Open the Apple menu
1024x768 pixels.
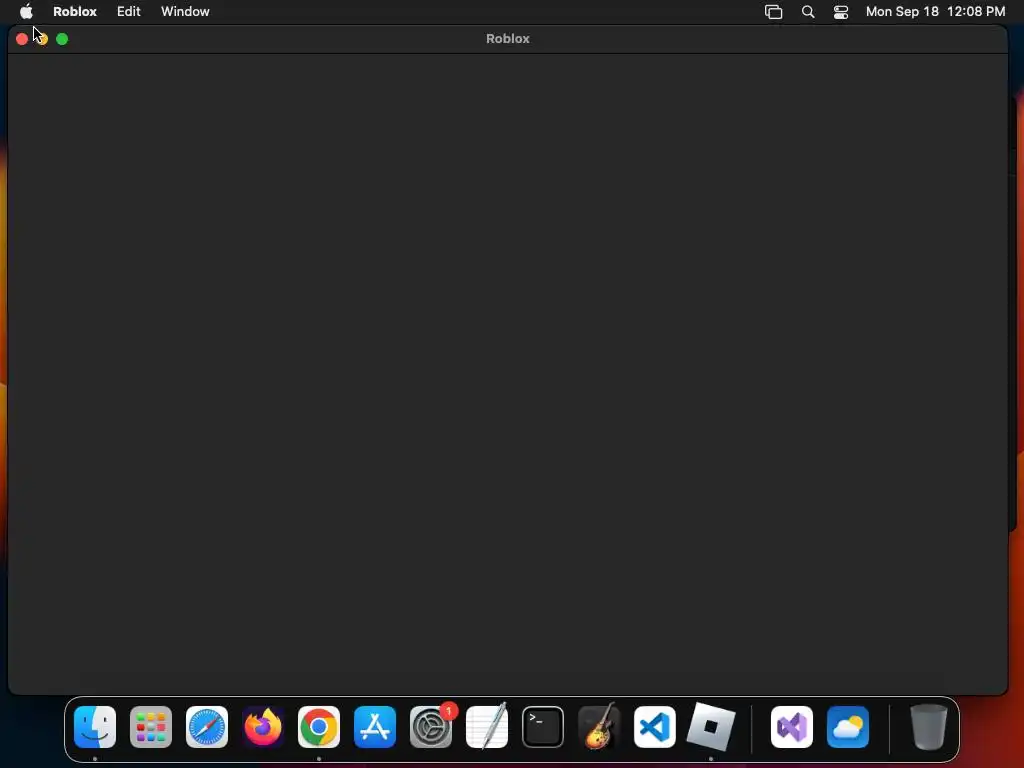click(x=26, y=11)
